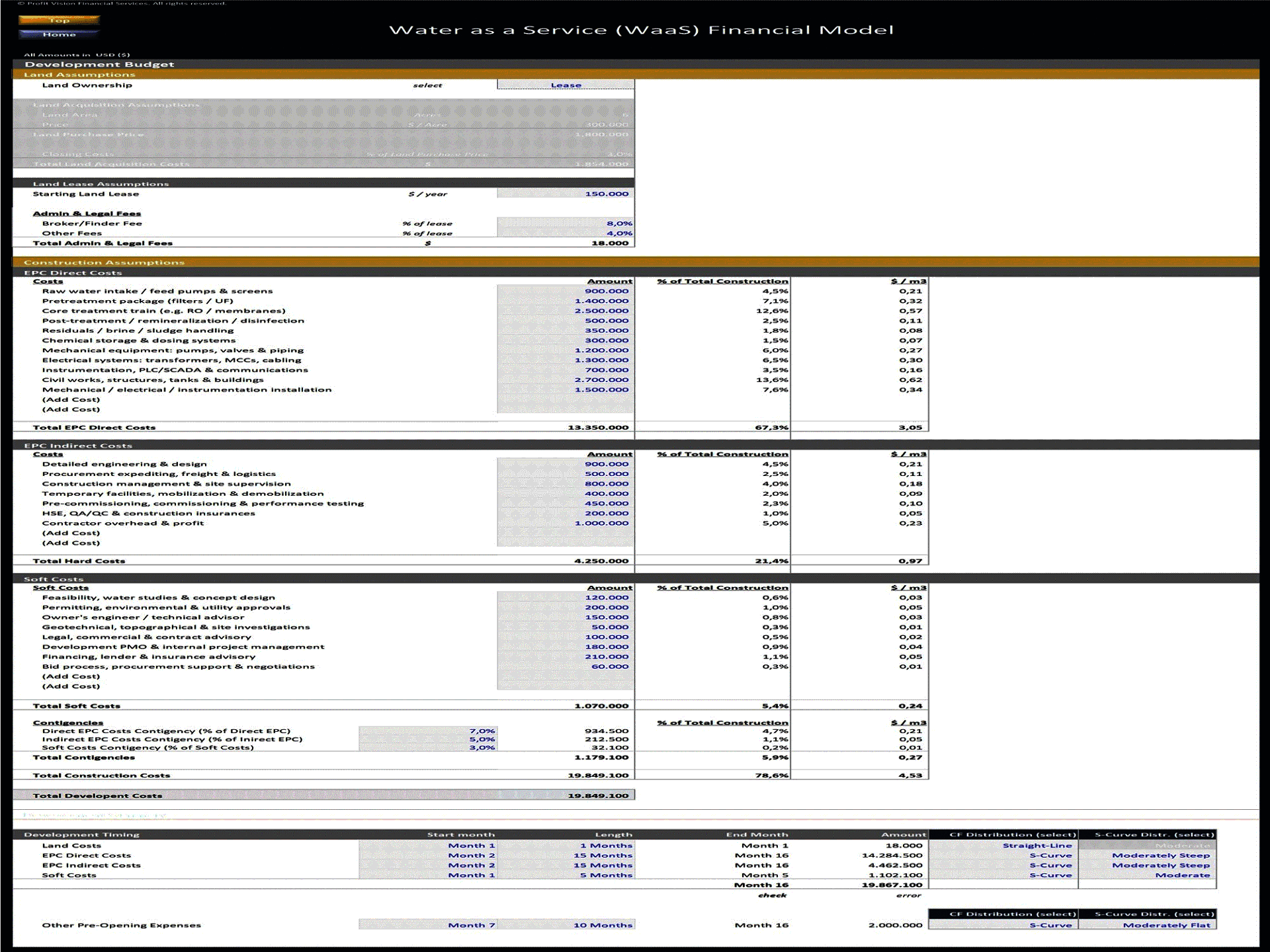Screen dimensions: 1270x952
Task: Select Financing lender advisory amount 210.000
Action: tap(566, 656)
